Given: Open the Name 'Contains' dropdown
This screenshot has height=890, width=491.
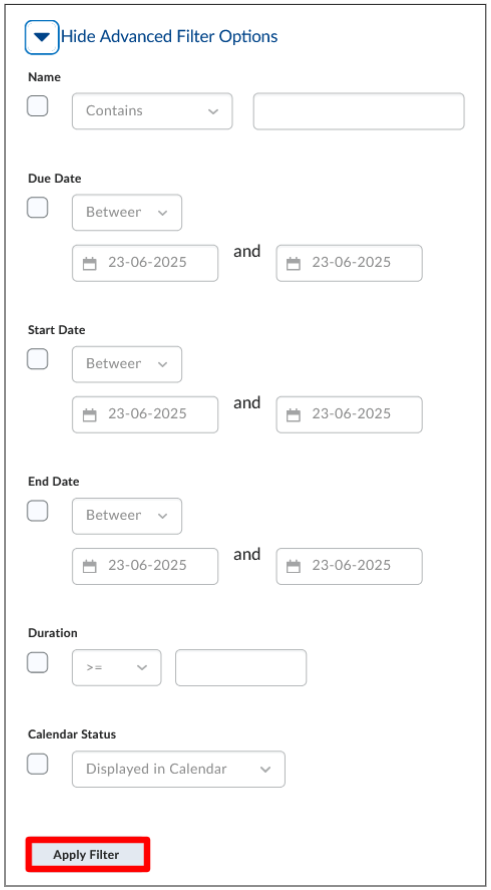Looking at the screenshot, I should point(152,111).
